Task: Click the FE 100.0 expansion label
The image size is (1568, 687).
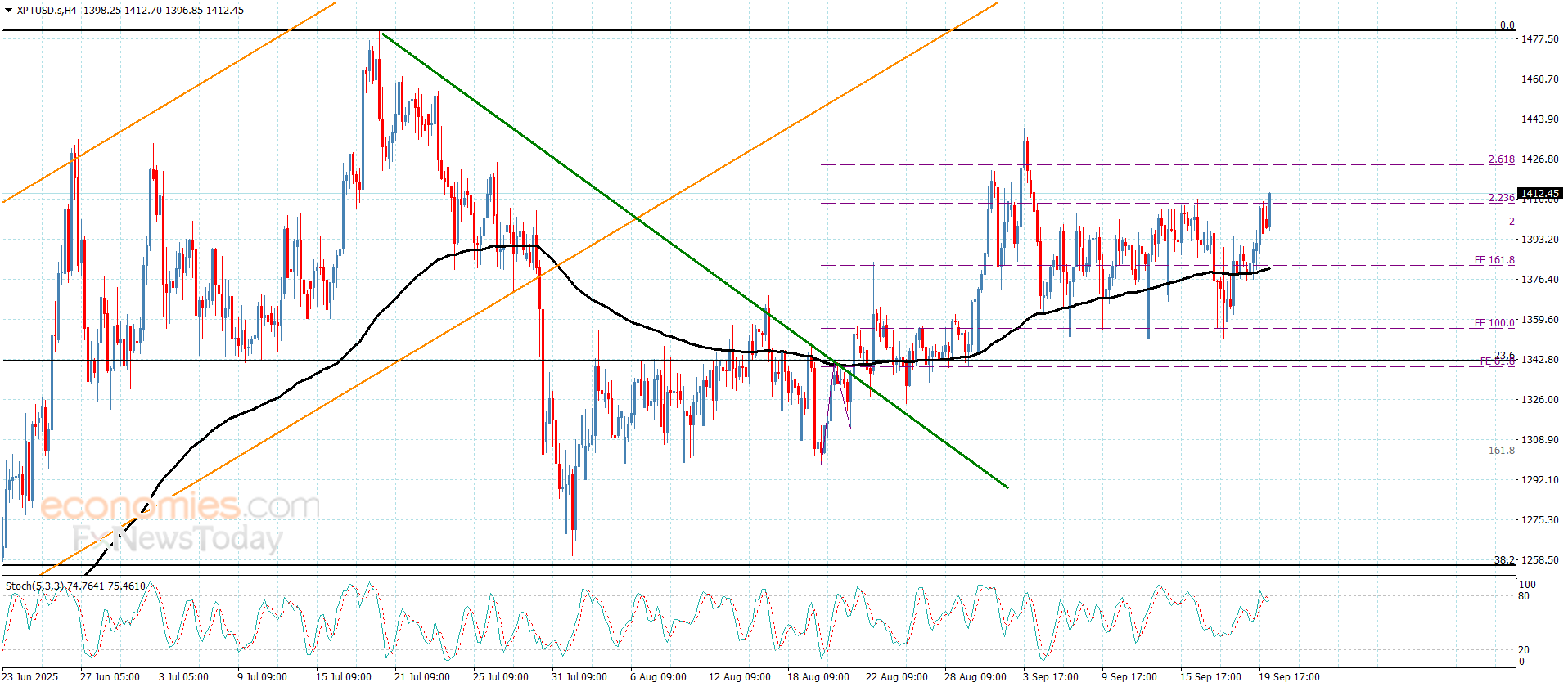Action: tap(1494, 322)
